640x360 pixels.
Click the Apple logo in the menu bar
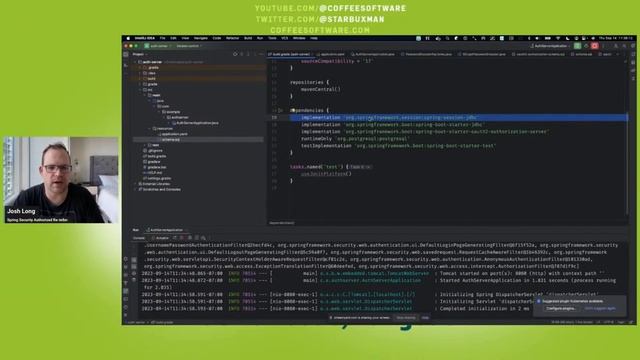tap(128, 38)
